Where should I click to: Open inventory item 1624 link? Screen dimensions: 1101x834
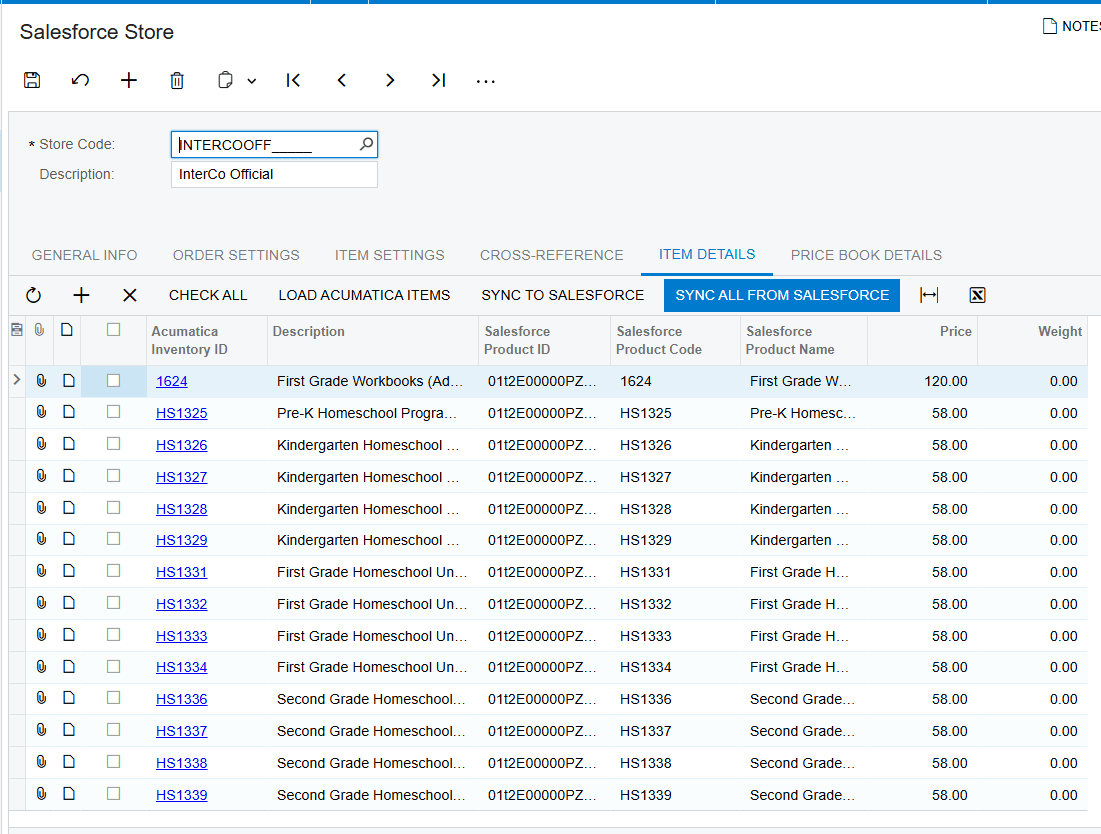pos(171,381)
